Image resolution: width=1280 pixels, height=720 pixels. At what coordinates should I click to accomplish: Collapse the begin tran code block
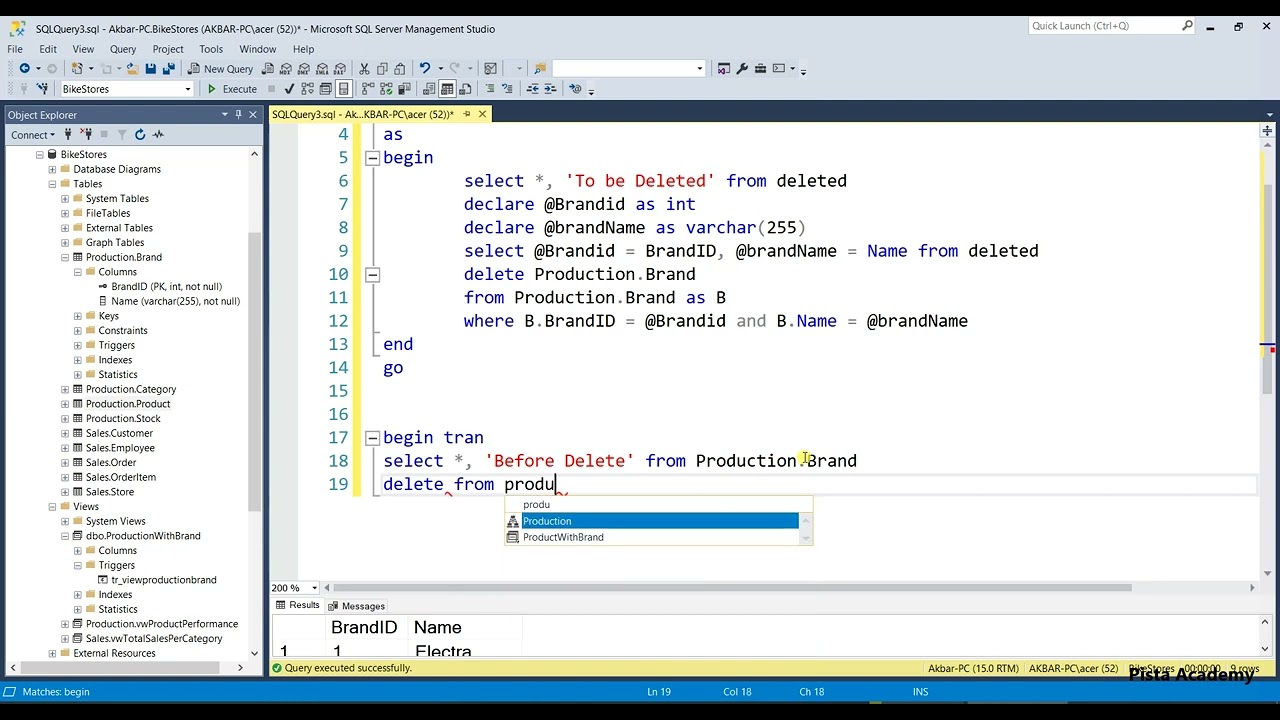pos(372,438)
